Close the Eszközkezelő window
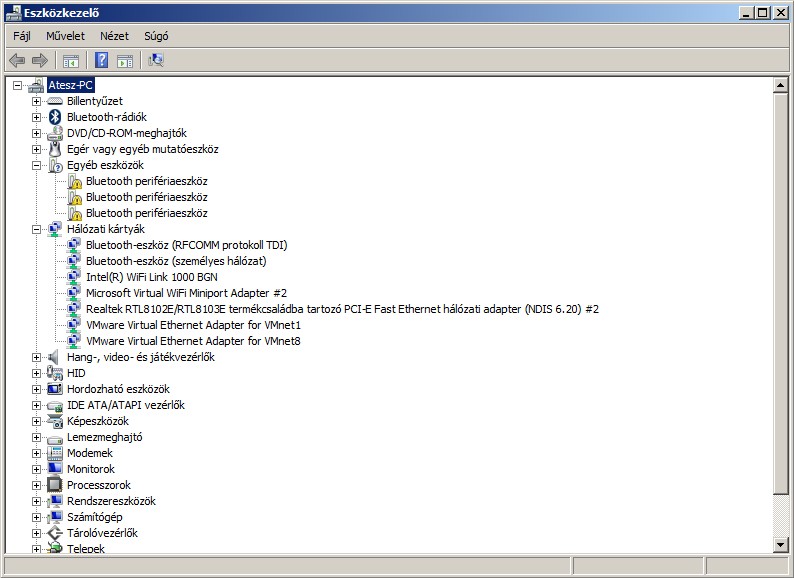 (781, 13)
